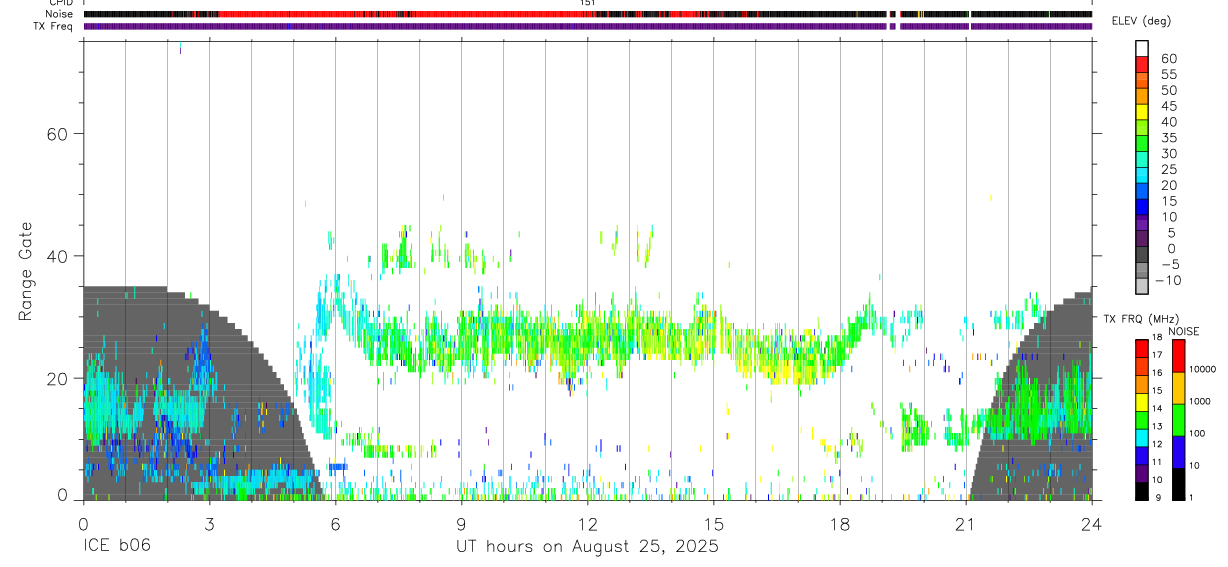Click the '3' hour tick on time axis
Screen dimensions: 1228x567
click(x=209, y=524)
